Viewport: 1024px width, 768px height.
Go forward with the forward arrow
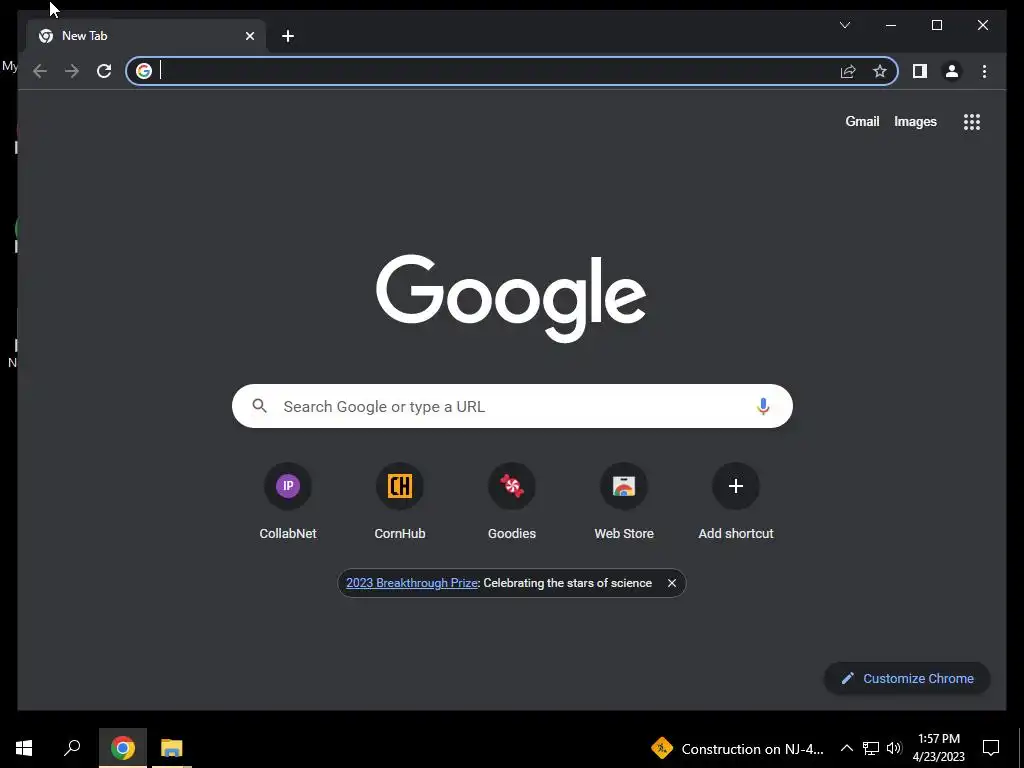[x=72, y=71]
